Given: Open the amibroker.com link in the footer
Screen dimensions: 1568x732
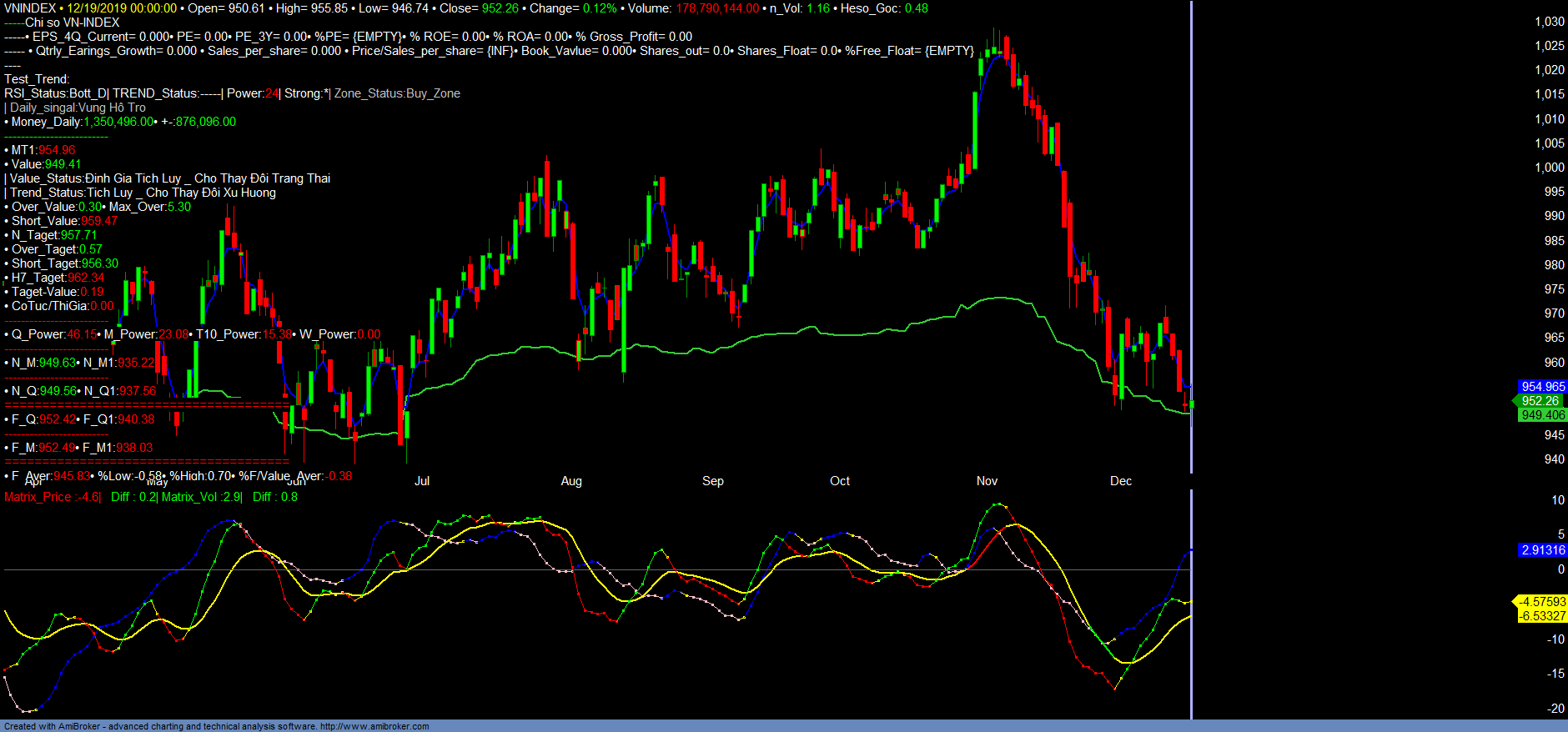Looking at the screenshot, I should [374, 726].
